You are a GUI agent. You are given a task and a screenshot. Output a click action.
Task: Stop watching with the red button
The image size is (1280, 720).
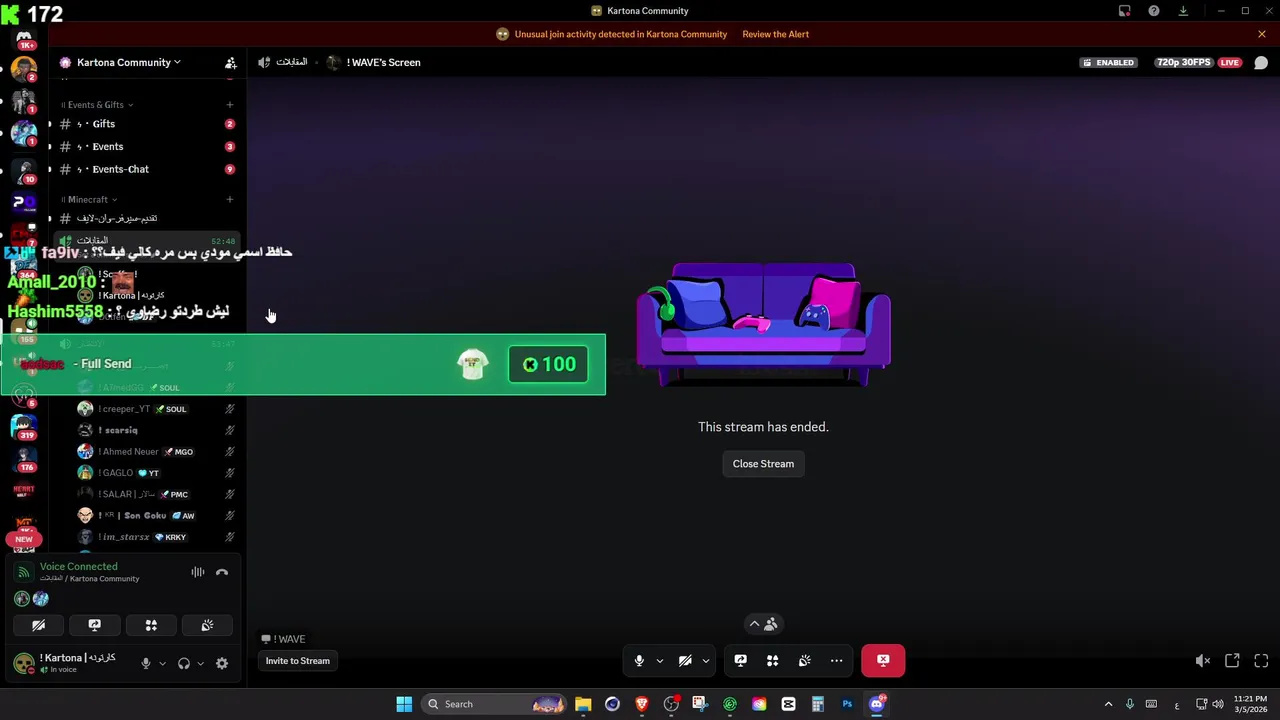[x=883, y=660]
